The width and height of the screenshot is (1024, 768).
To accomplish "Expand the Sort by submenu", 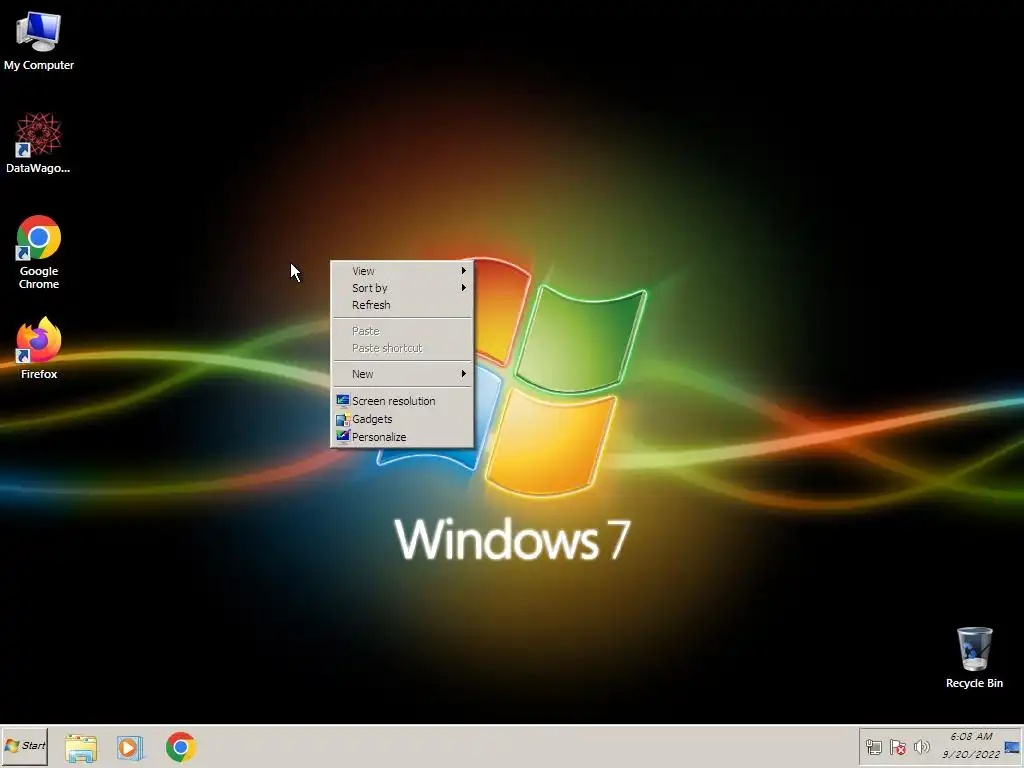I will 402,287.
